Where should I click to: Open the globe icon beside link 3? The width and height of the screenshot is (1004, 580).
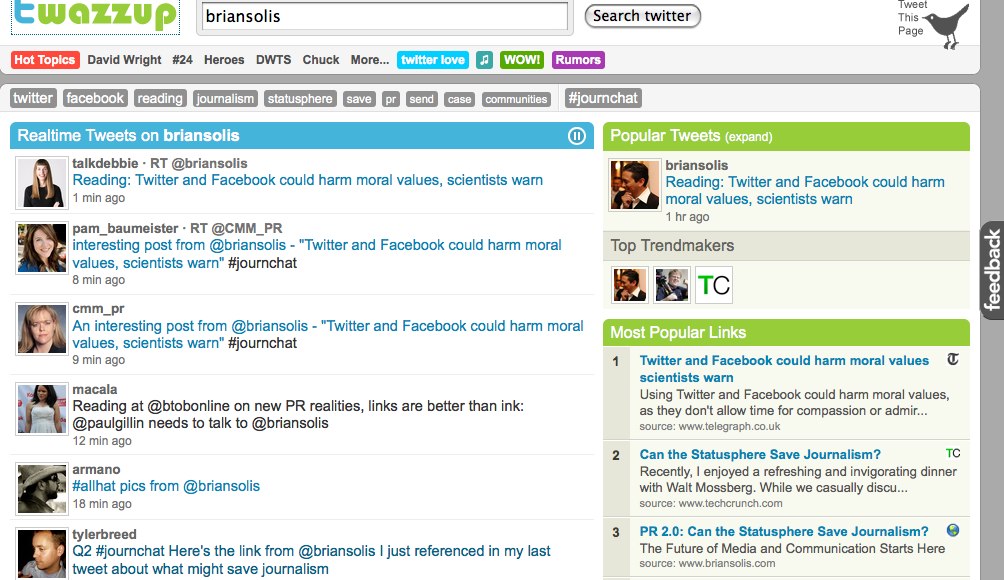[953, 530]
